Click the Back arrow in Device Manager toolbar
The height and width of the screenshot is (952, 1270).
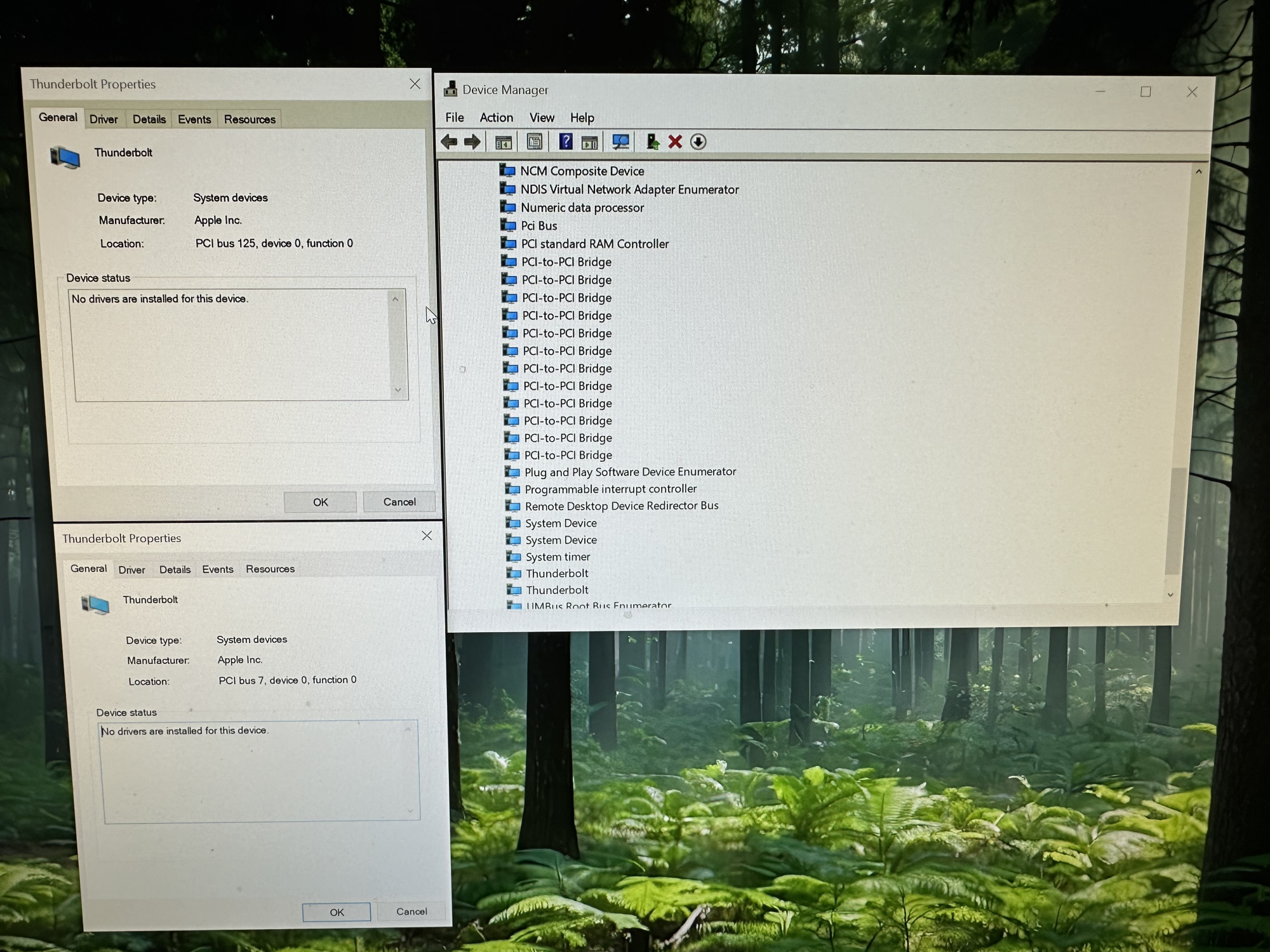[449, 142]
